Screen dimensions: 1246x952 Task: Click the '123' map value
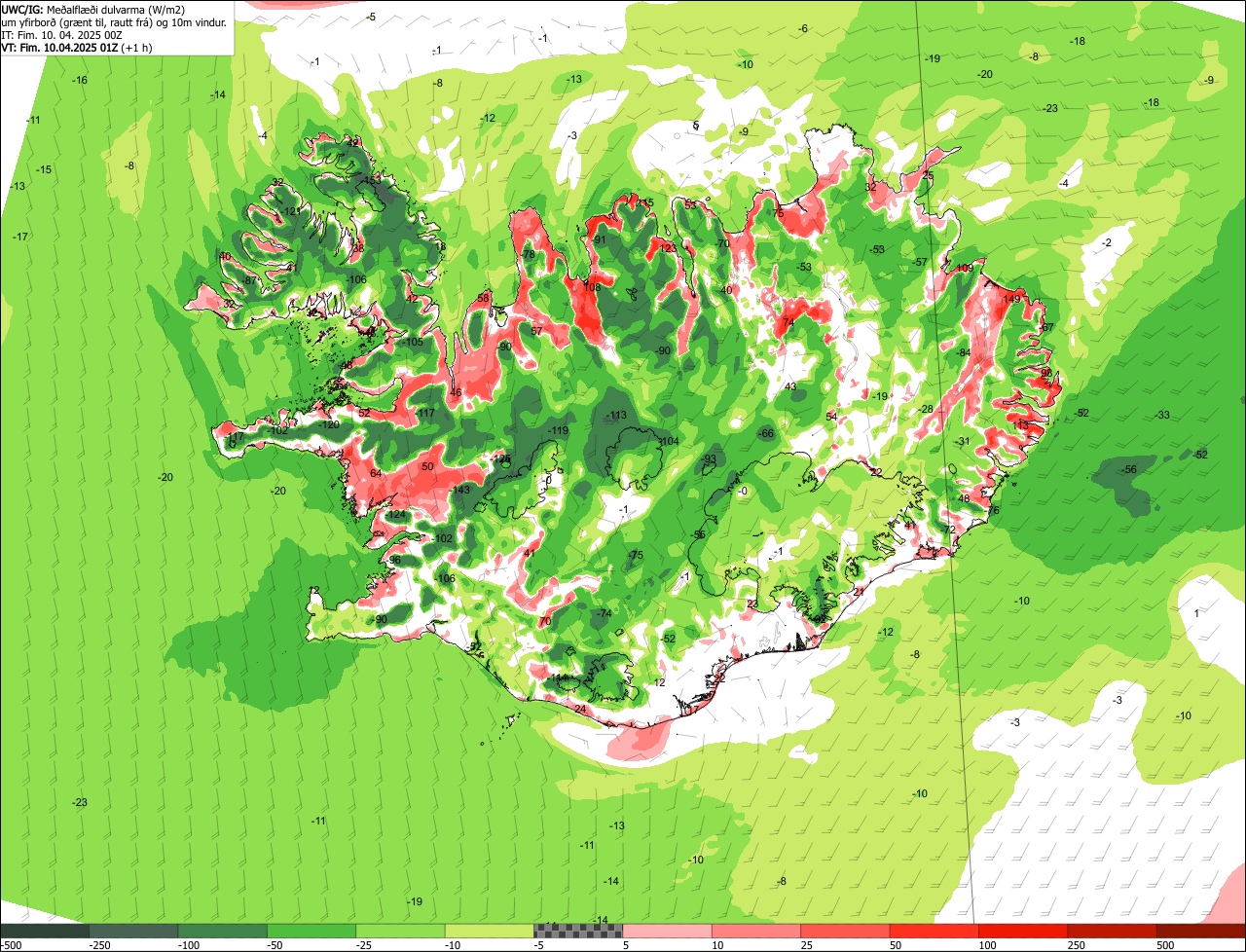pos(668,248)
